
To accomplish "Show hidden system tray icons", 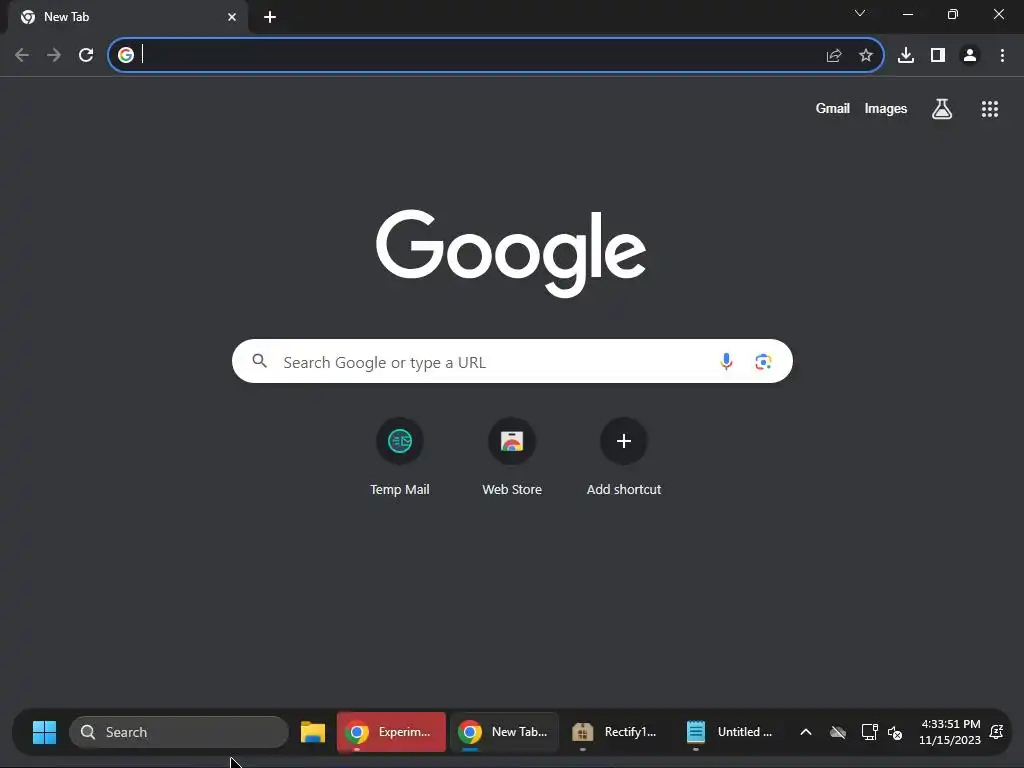I will 806,732.
